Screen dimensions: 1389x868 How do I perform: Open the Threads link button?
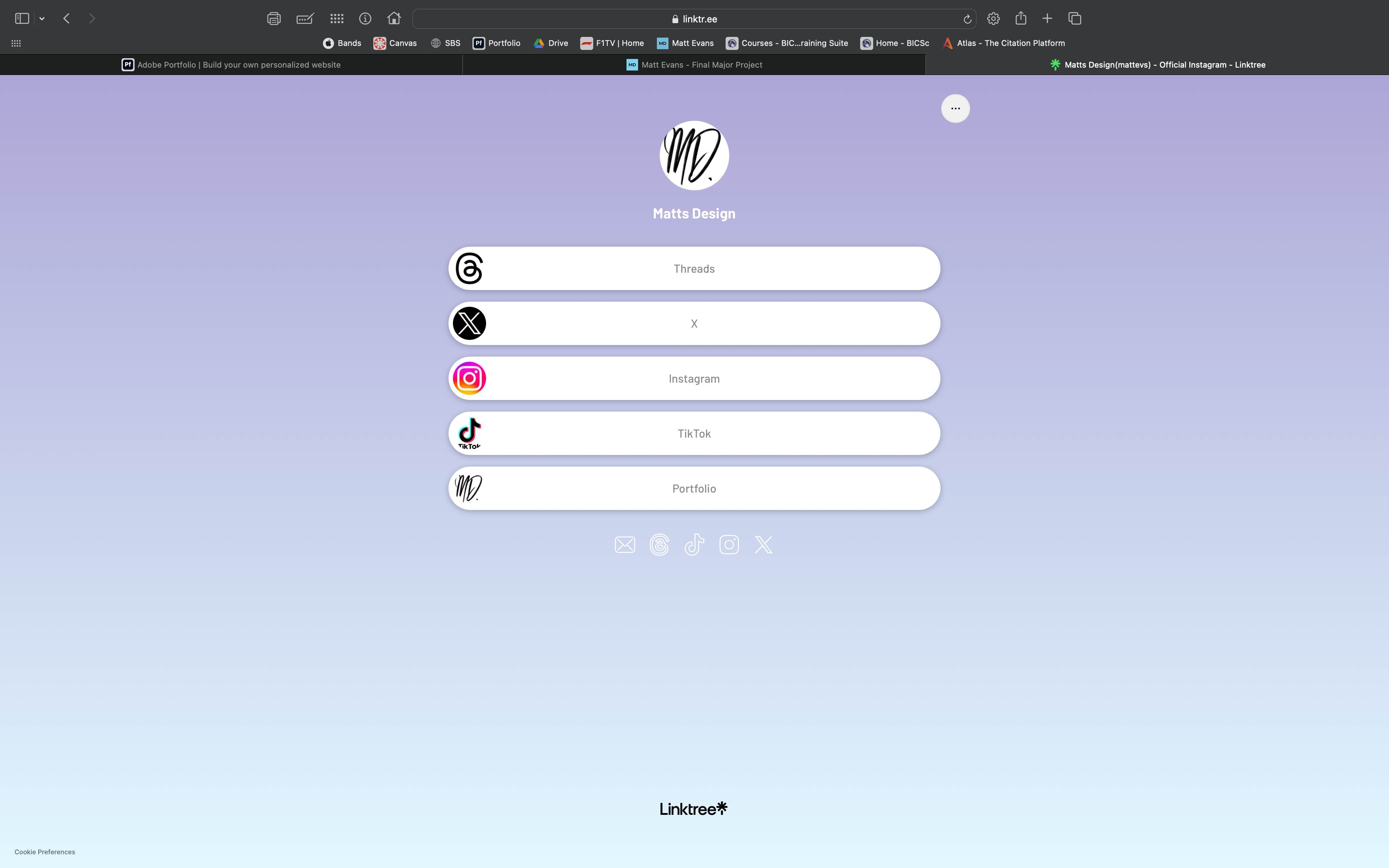[x=694, y=269]
